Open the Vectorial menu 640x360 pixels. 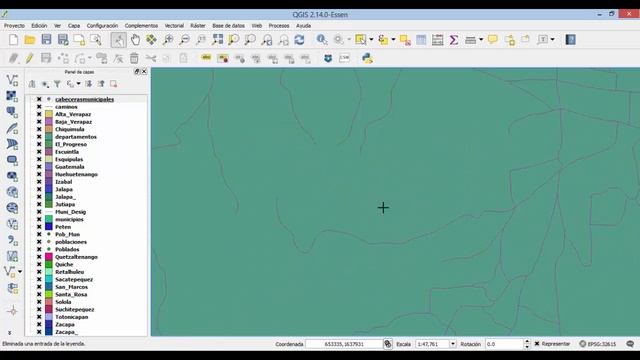point(174,25)
